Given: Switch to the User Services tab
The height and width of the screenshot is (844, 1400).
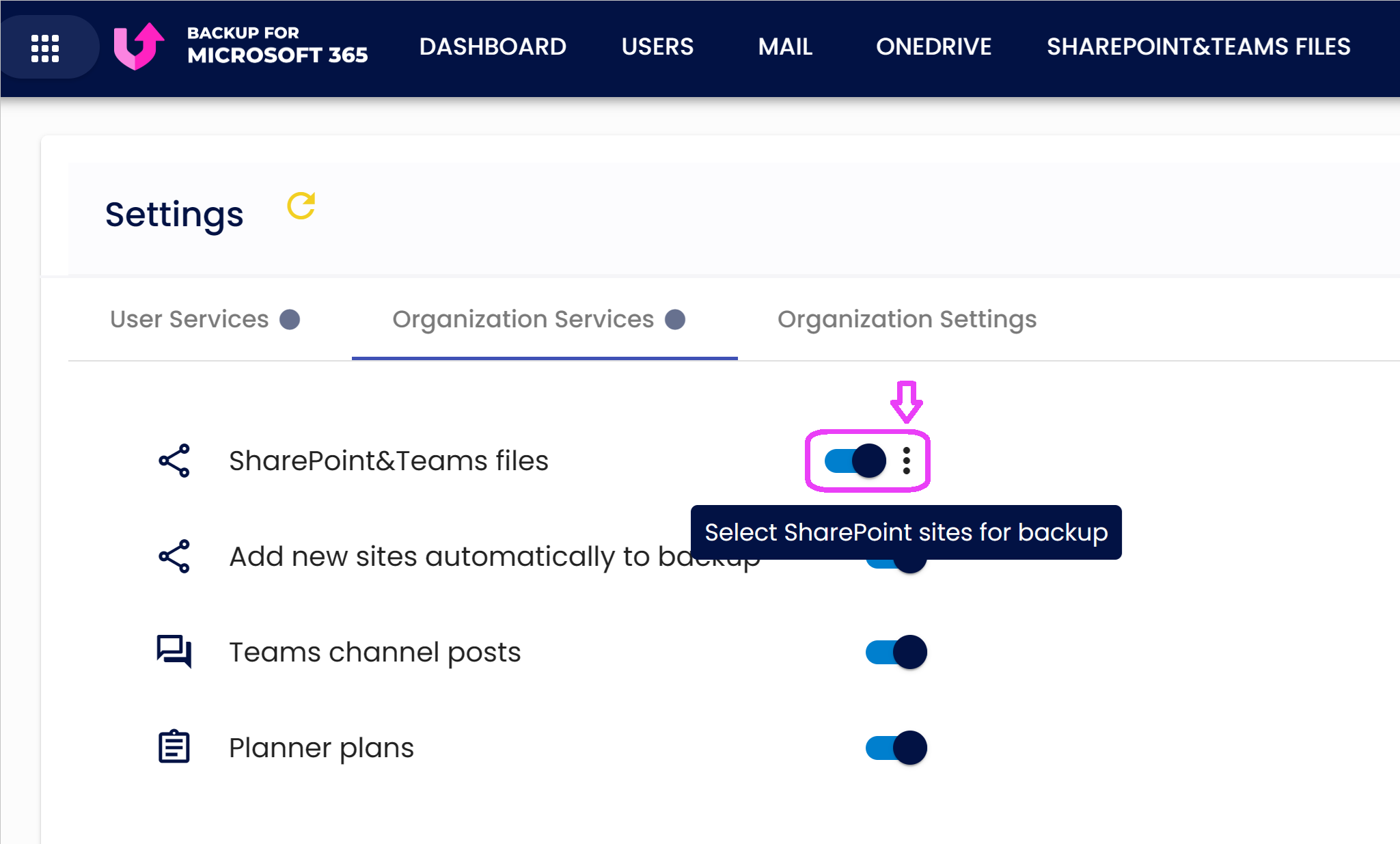Looking at the screenshot, I should coord(205,319).
